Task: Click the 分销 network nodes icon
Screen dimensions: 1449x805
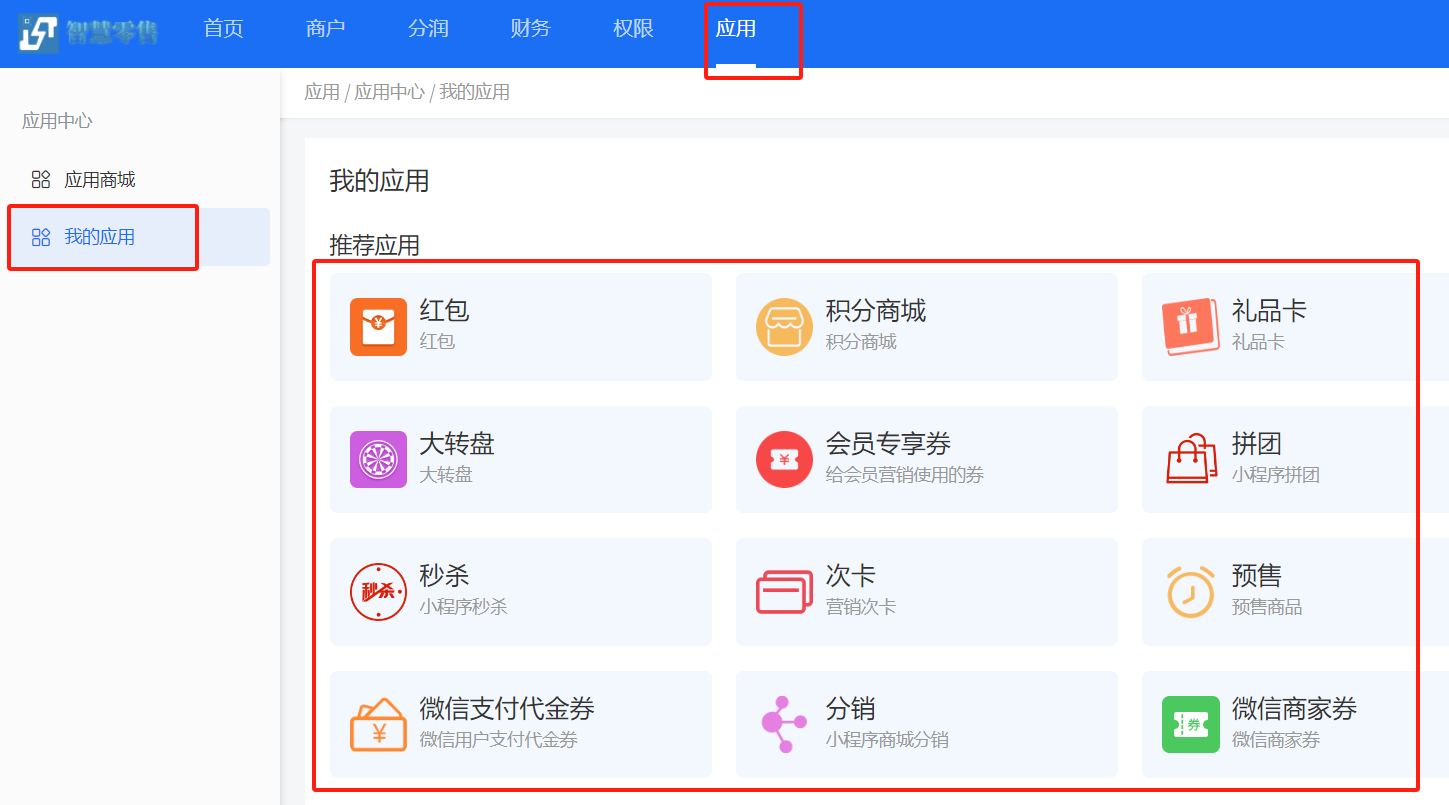Action: coord(783,725)
